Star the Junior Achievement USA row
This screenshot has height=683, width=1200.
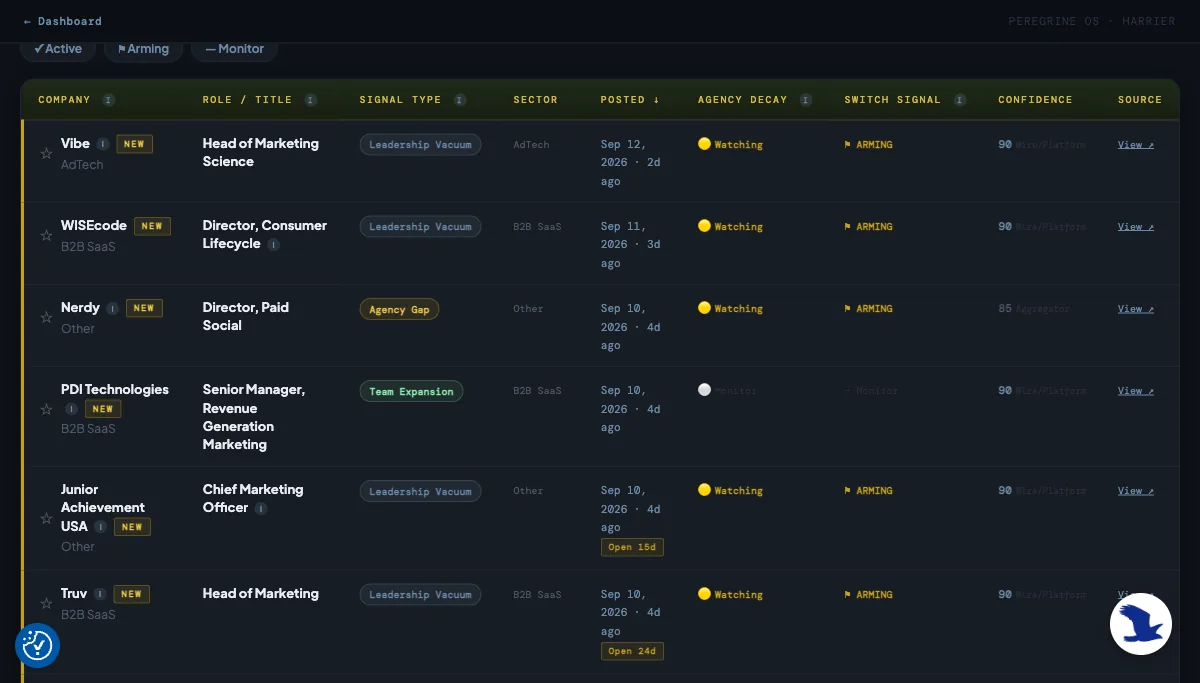[46, 518]
